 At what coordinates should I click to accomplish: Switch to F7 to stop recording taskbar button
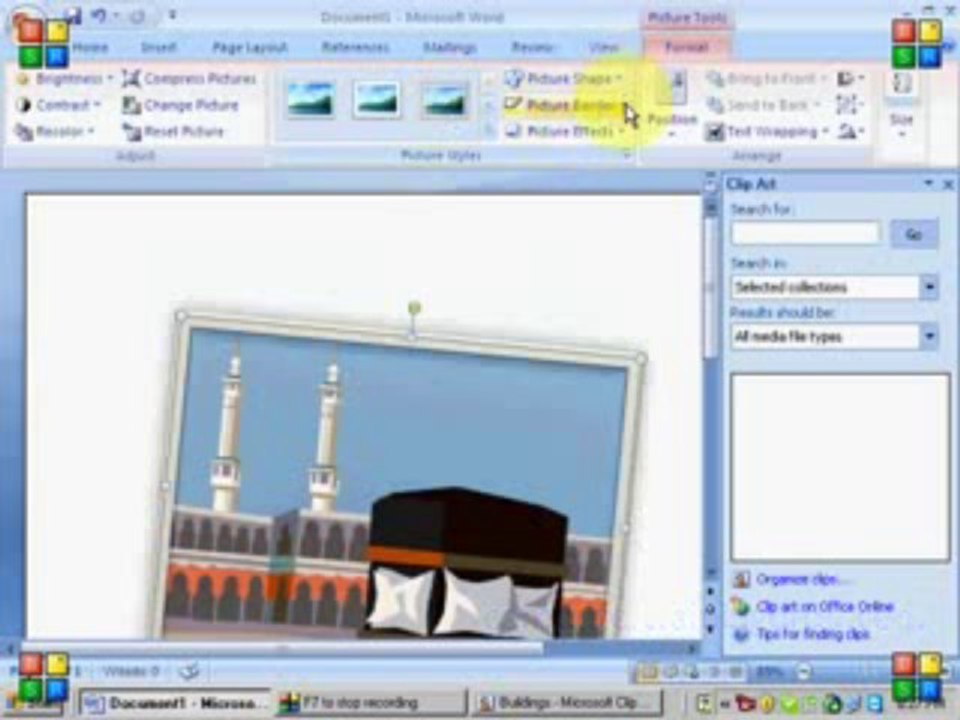(x=370, y=703)
